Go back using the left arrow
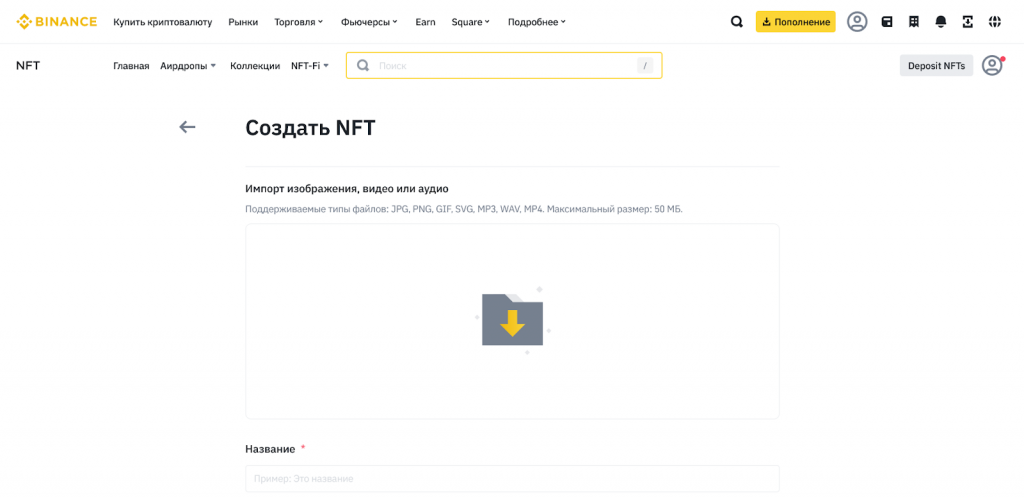Screen dimensions: 1024x497 (x=187, y=127)
